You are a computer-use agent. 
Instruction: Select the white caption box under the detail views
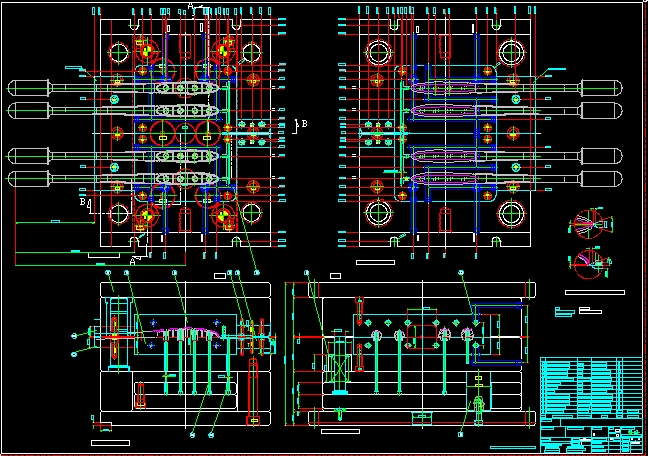(x=595, y=292)
